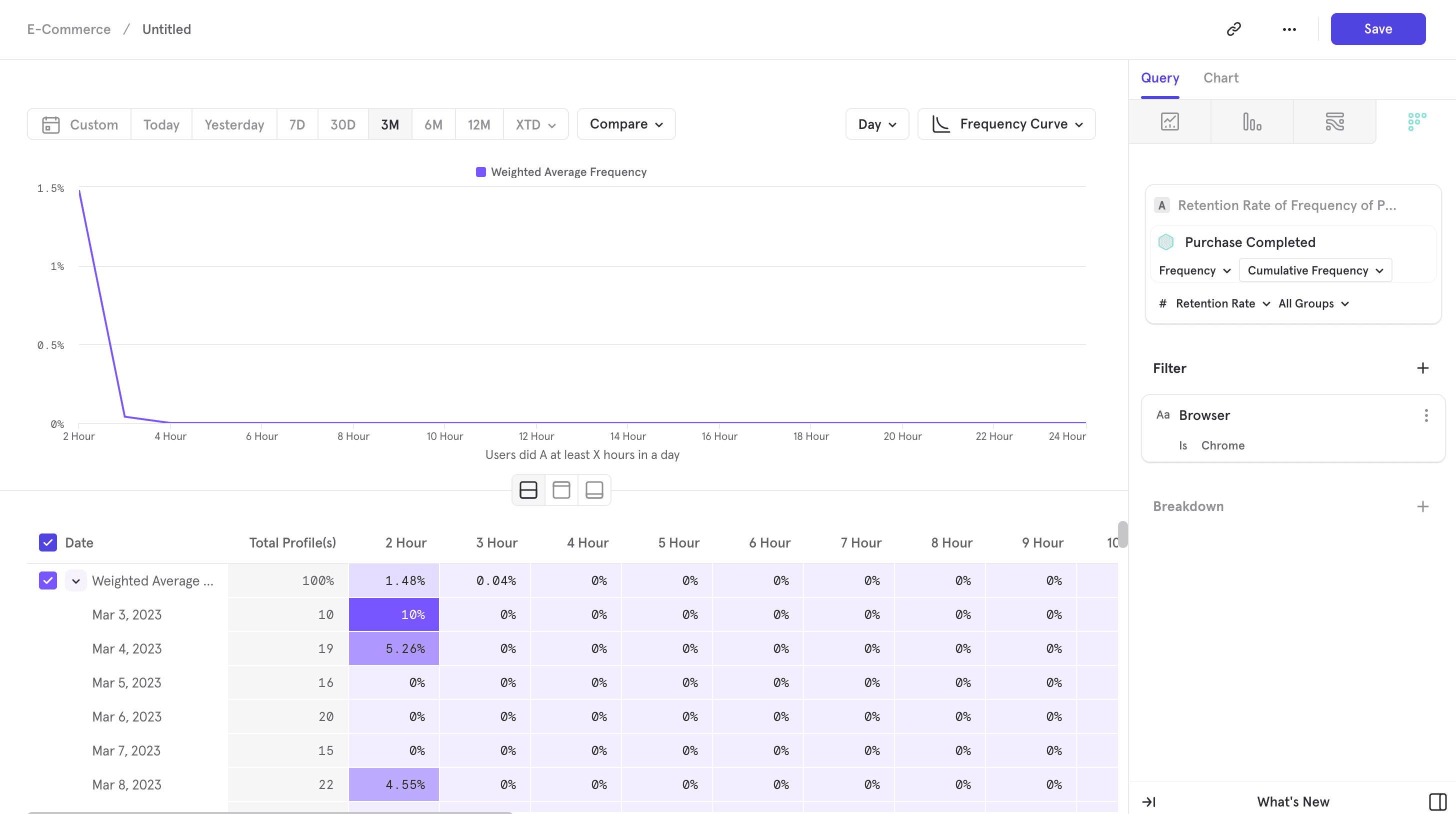Expand the Cumulative Frequency dropdown
The width and height of the screenshot is (1456, 814).
(x=1314, y=270)
